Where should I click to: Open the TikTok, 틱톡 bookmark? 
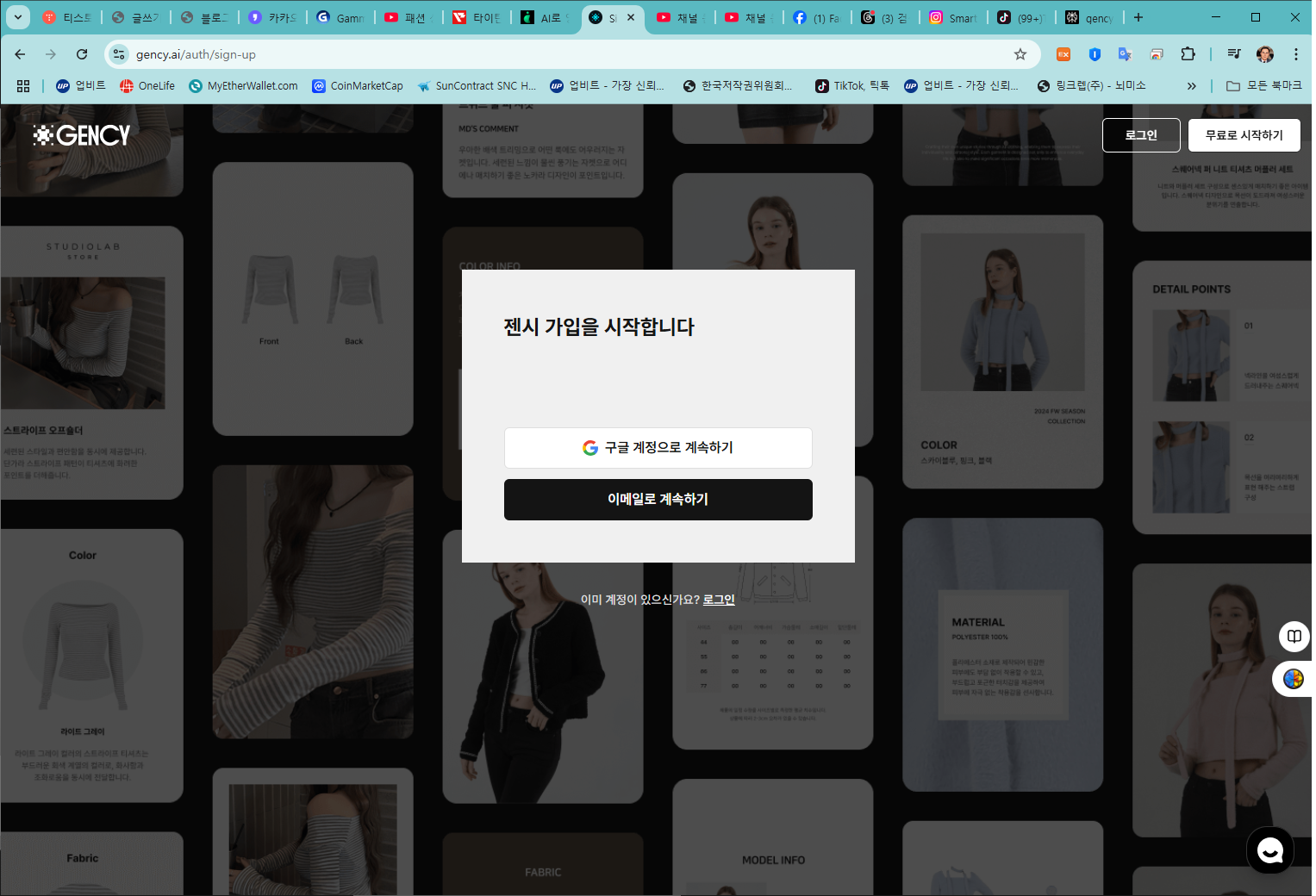click(x=852, y=86)
